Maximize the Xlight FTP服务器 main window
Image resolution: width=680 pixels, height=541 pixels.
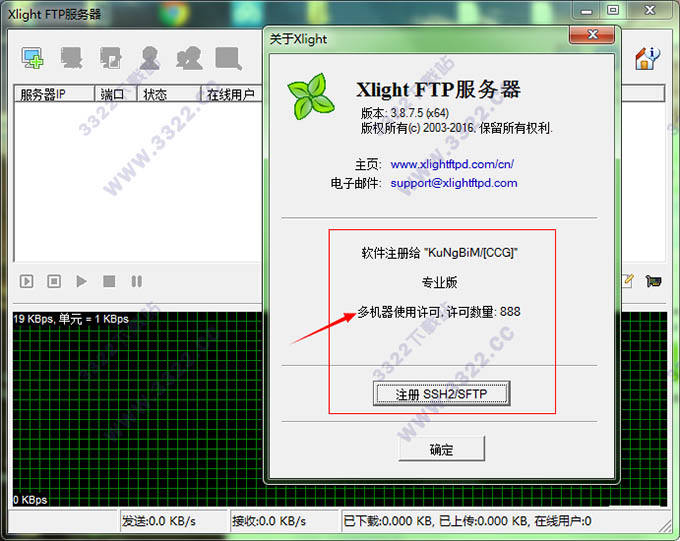click(613, 10)
